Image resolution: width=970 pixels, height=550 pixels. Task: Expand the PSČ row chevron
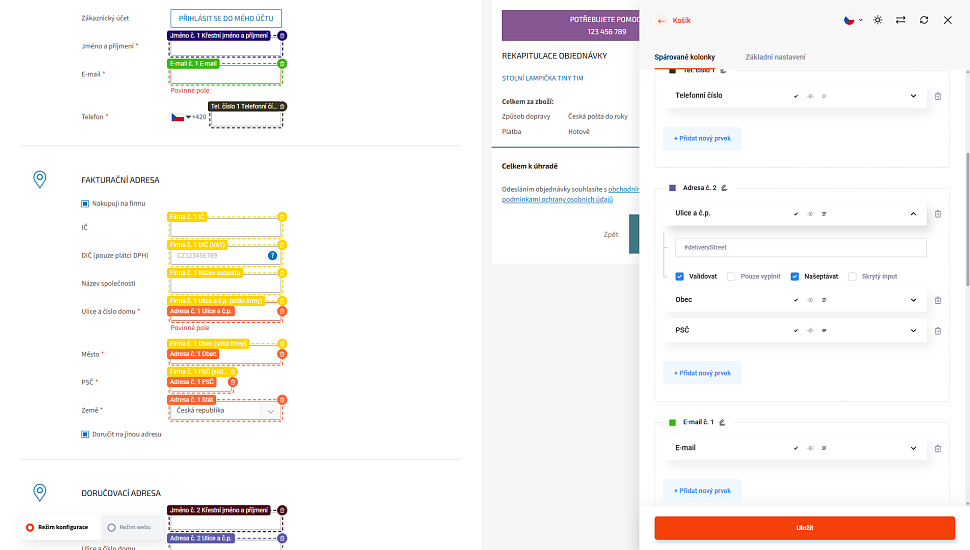pyautogui.click(x=913, y=330)
